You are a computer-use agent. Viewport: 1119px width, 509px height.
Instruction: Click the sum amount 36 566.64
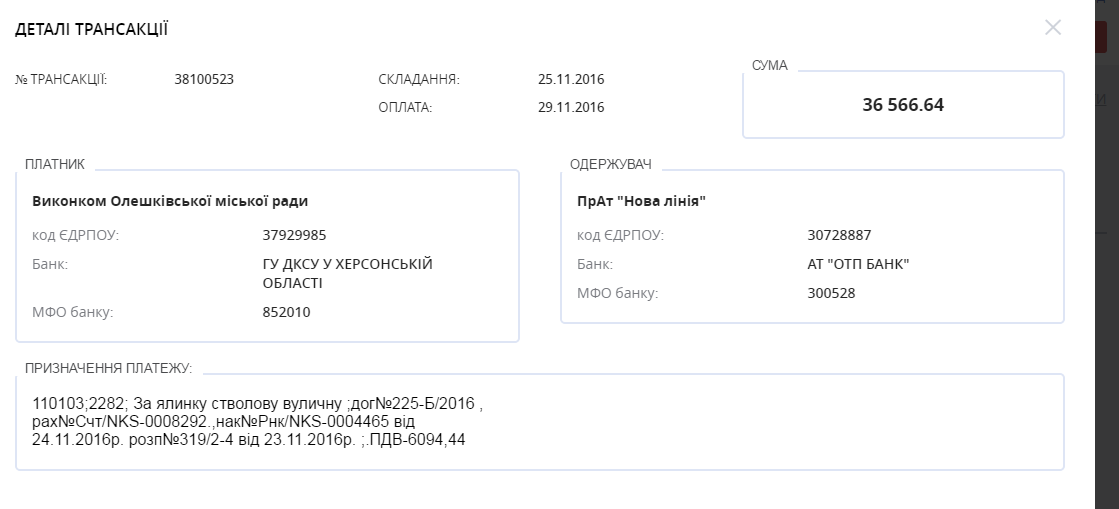(x=903, y=105)
